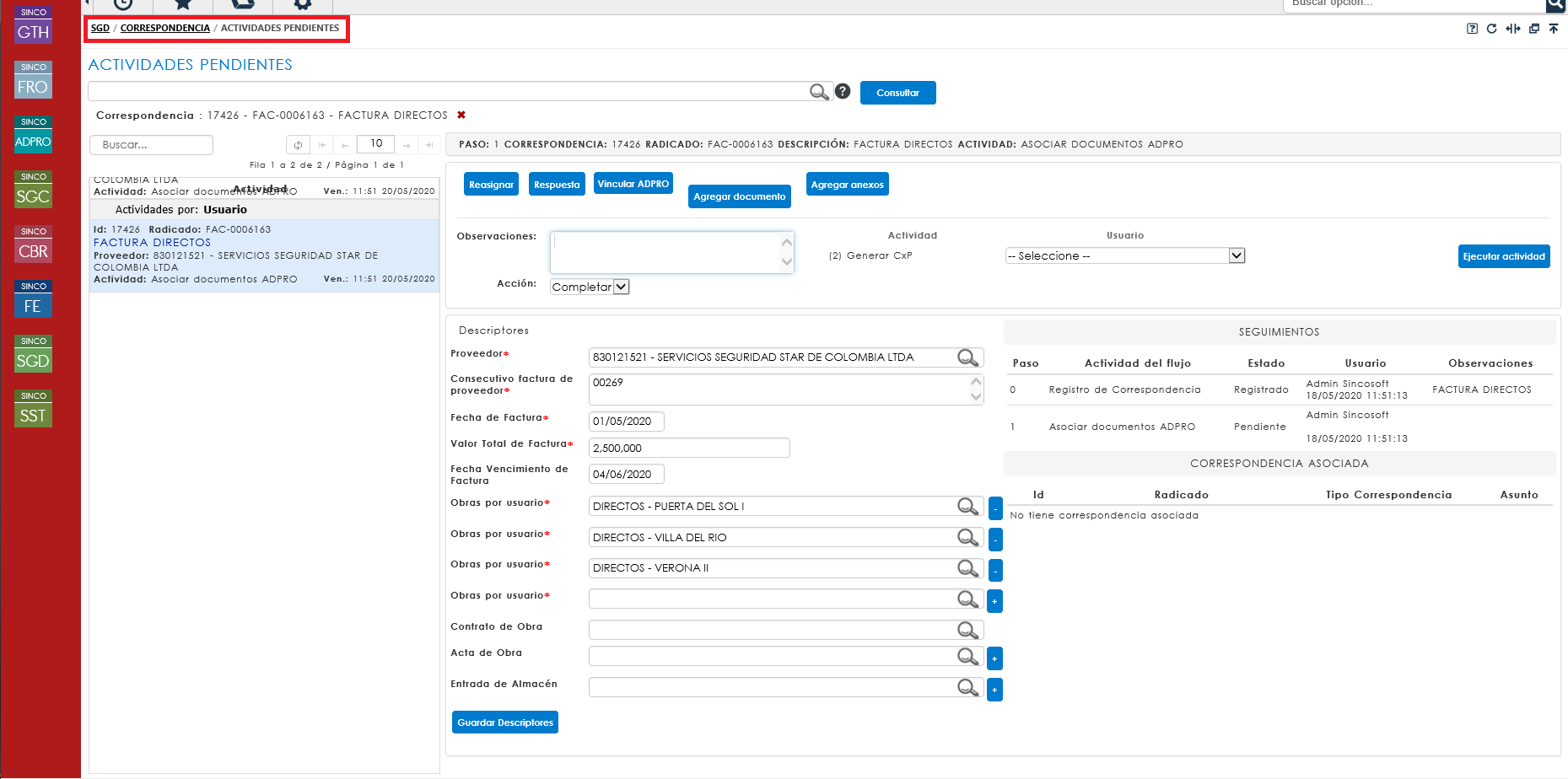Search obra for DIRECTOS - VERONA II
The image size is (1568, 779).
pyautogui.click(x=968, y=568)
